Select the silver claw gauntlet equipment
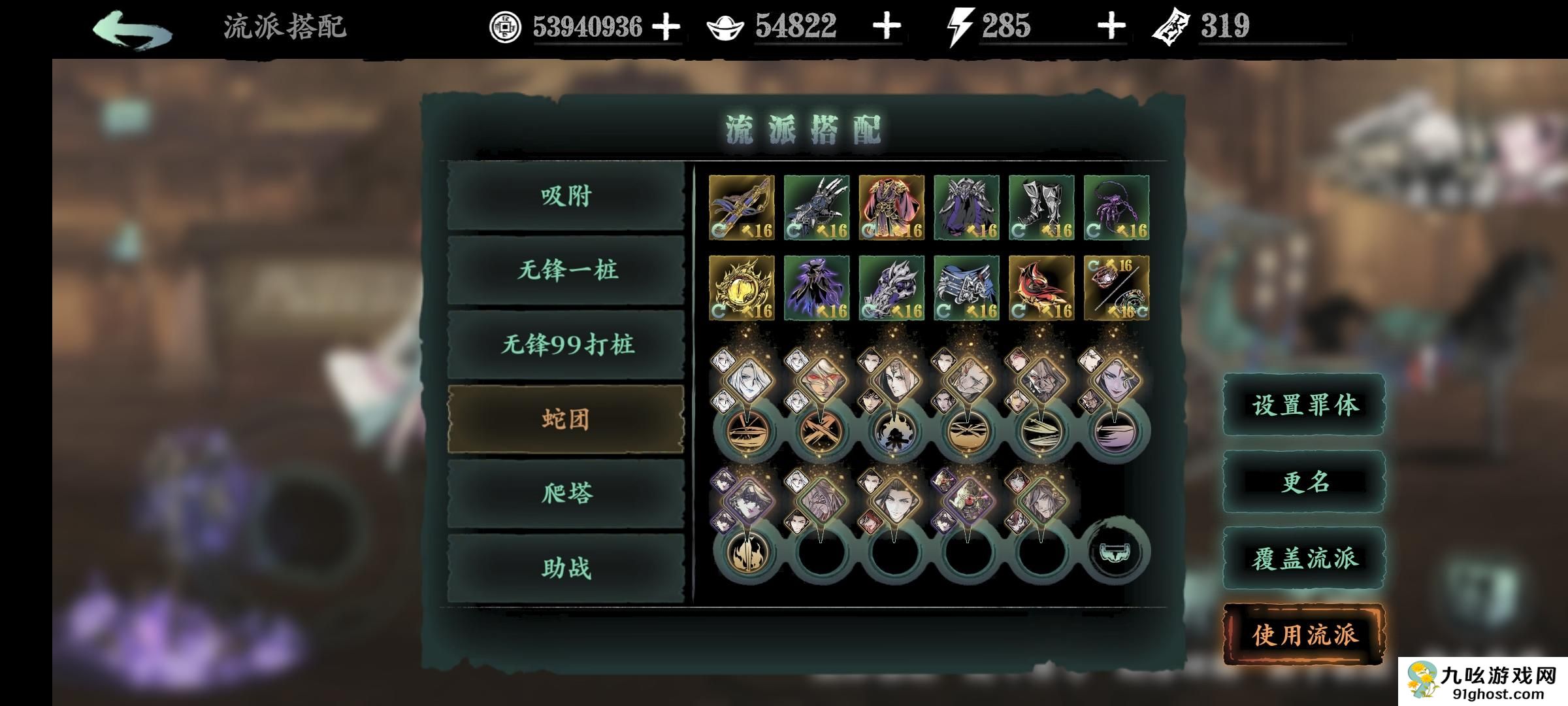This screenshot has width=1568, height=706. pos(817,208)
